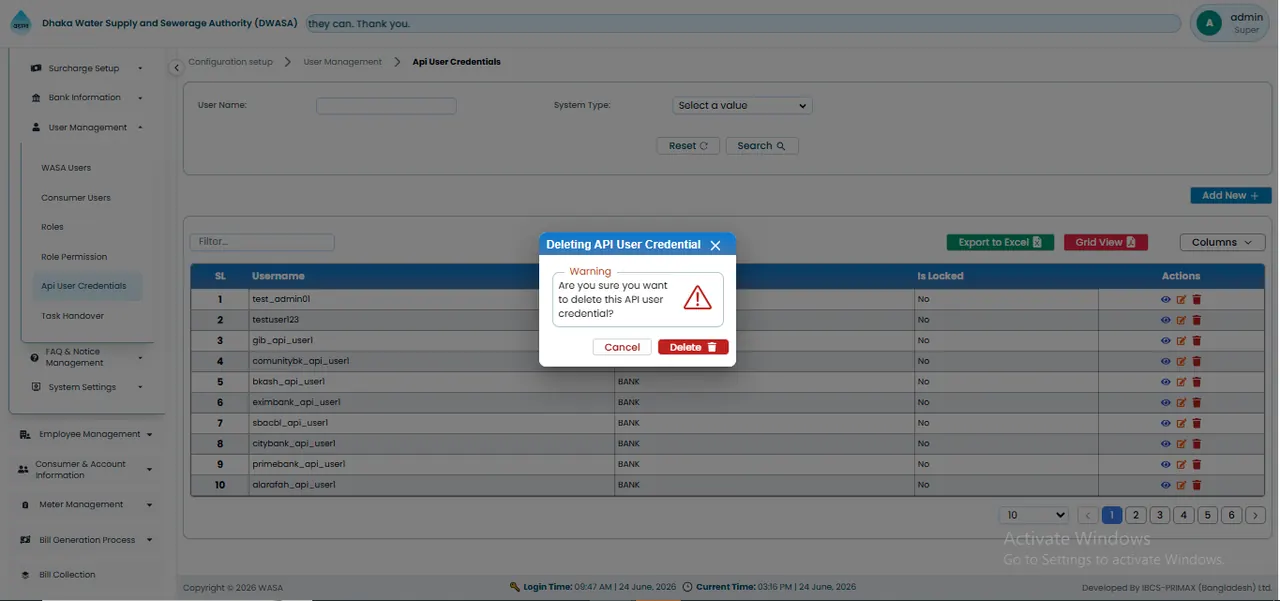Delete primebank_api_user1 trash icon
Screen dimensions: 1280x601
tap(1197, 464)
